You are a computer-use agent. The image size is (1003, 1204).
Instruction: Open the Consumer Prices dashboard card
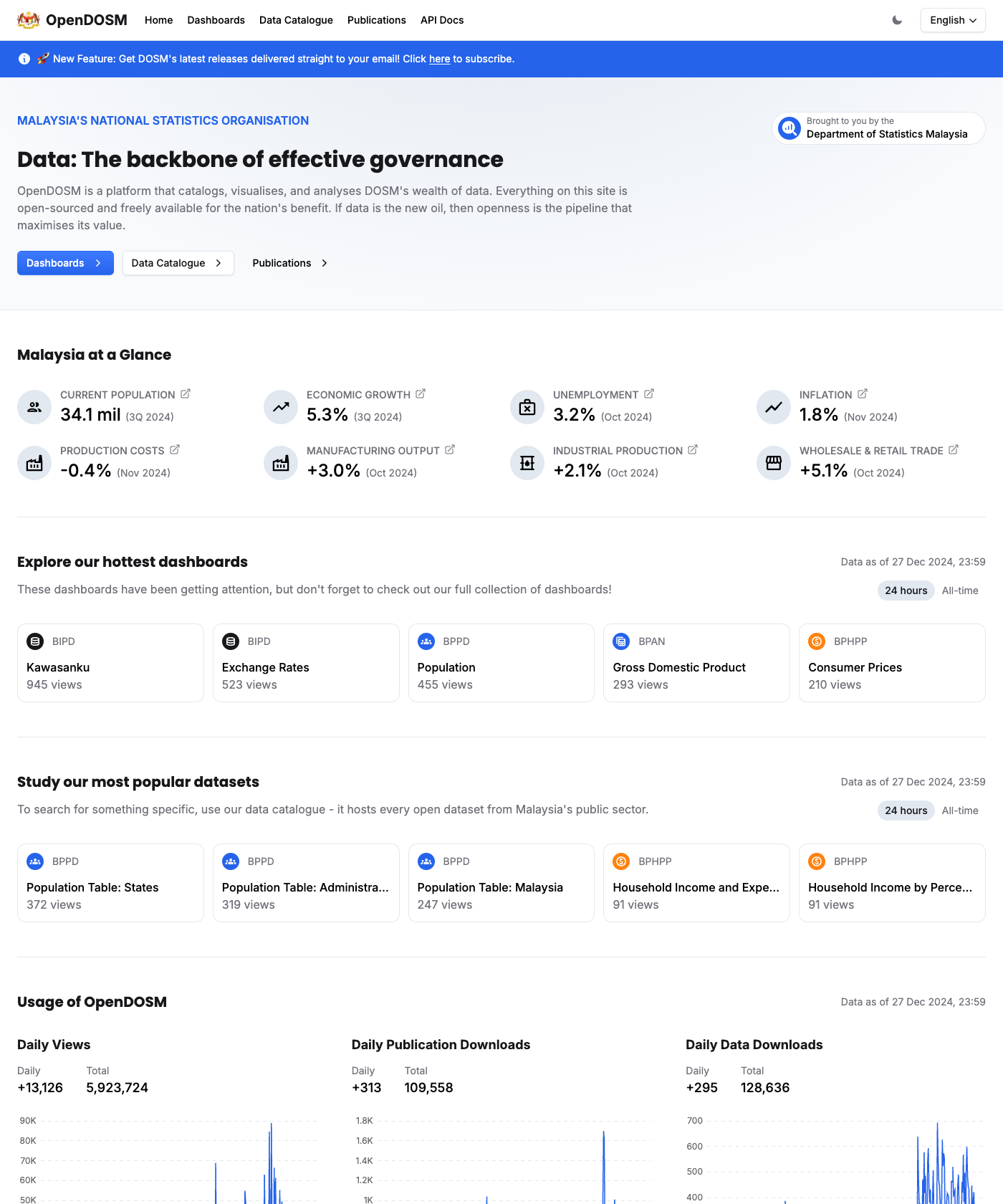tap(892, 663)
